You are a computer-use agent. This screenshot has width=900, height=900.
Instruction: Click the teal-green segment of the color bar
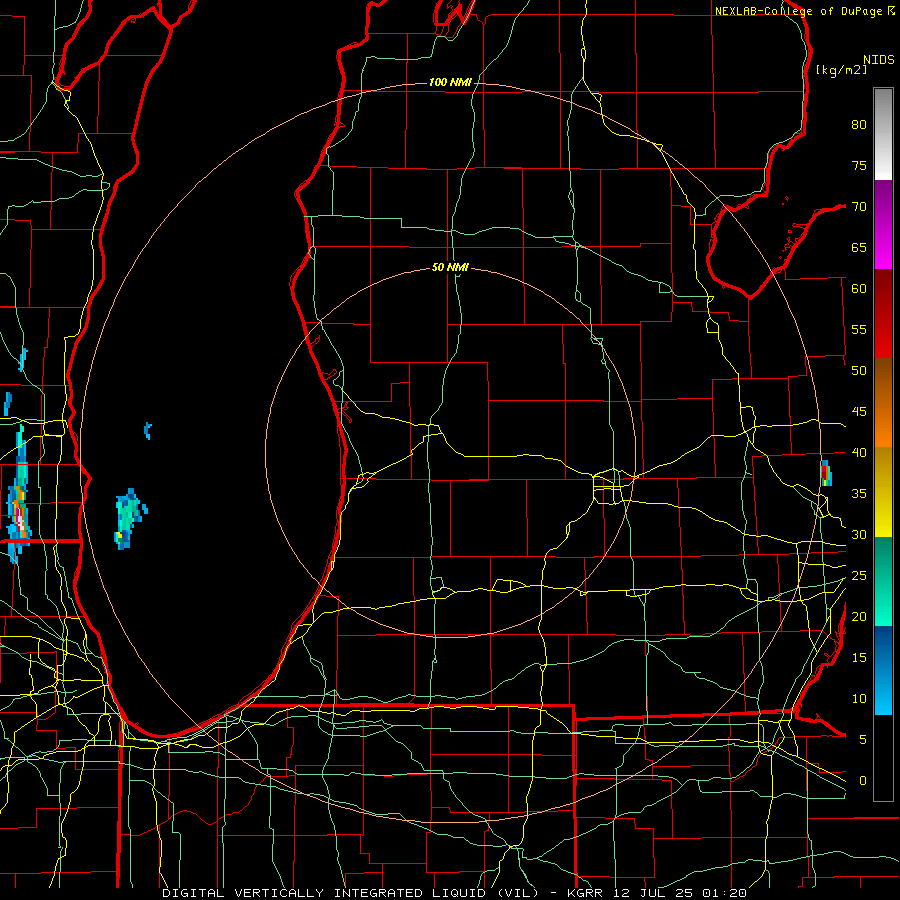(883, 581)
